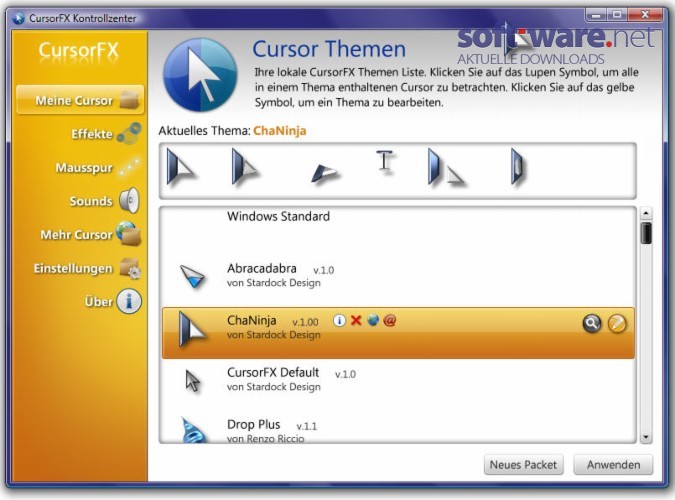675x500 pixels.
Task: Open the Einstellungen section
Action: (73, 268)
